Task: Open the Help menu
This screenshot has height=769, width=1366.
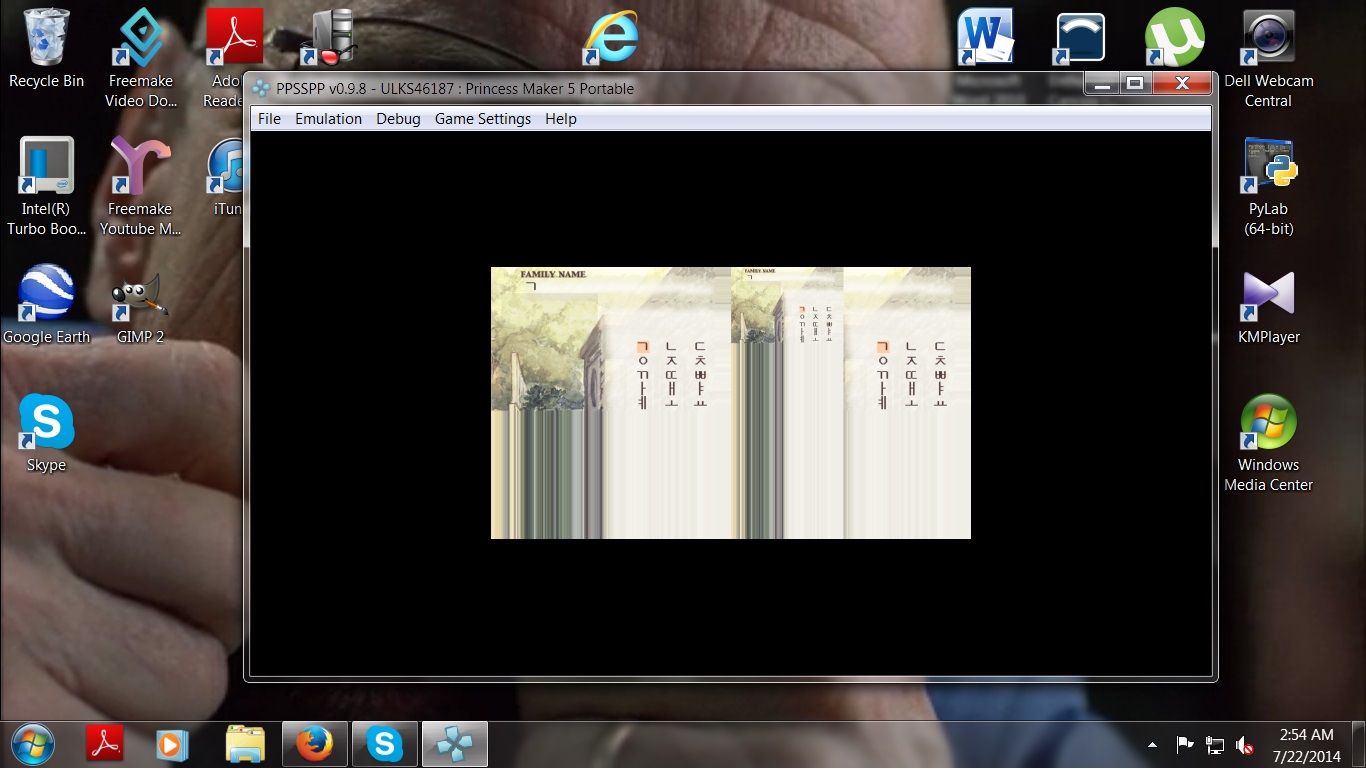Action: click(x=561, y=119)
